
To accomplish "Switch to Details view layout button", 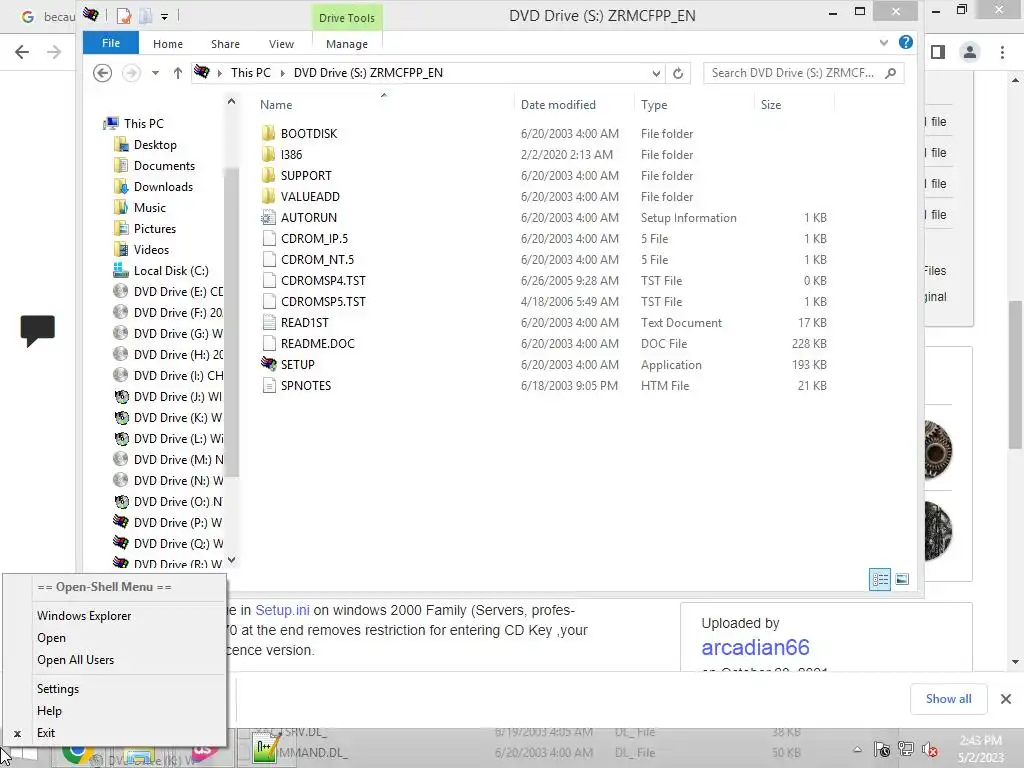I will (880, 579).
